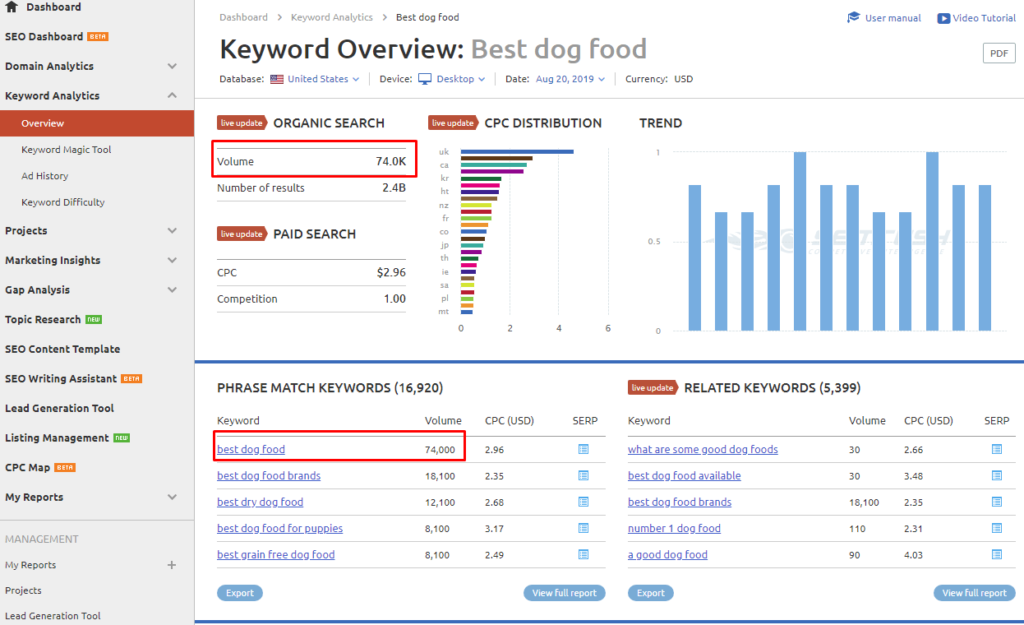Open SERP icon for best dry dog food
The height and width of the screenshot is (625, 1024).
[583, 502]
